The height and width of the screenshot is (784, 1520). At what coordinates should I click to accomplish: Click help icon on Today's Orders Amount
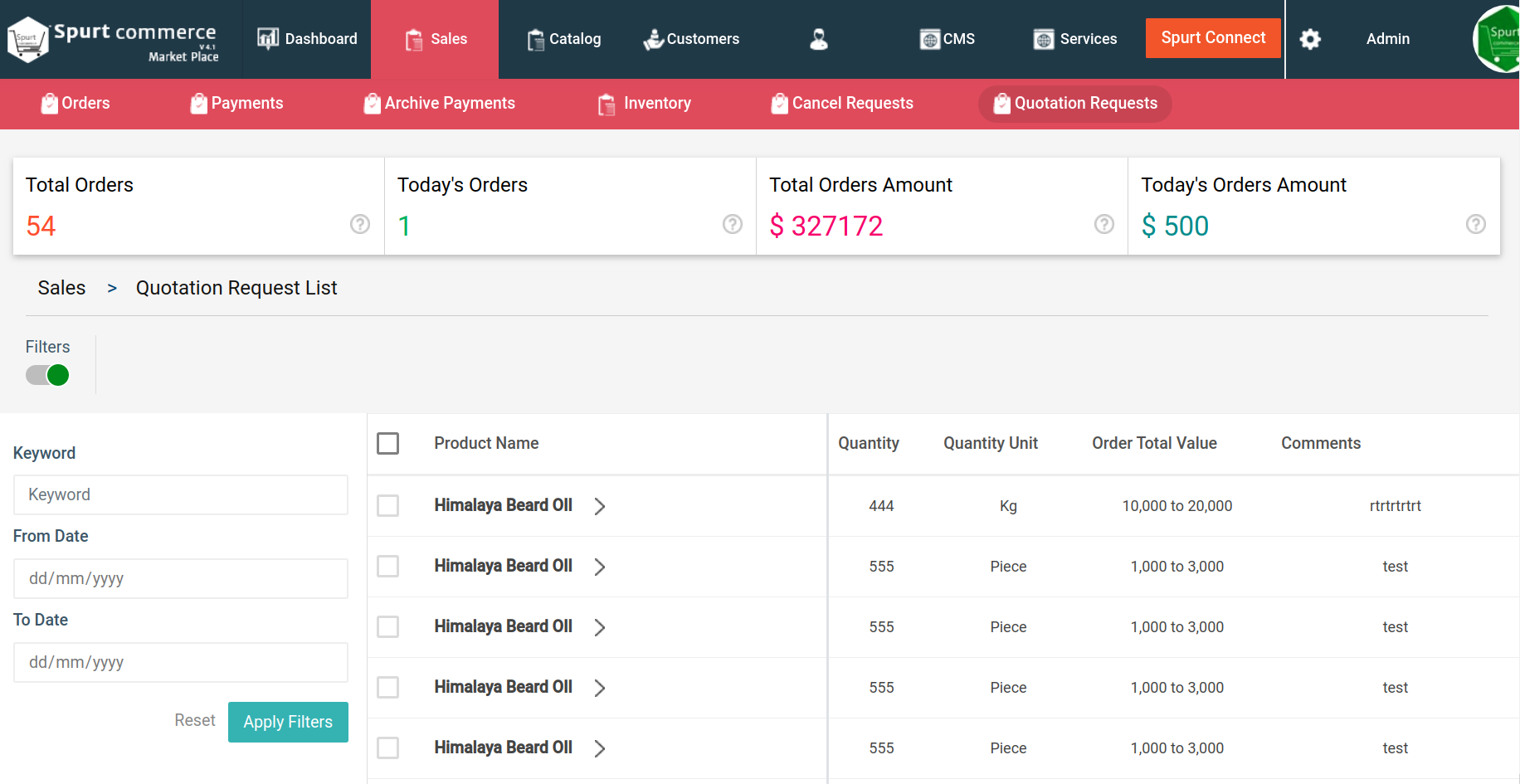tap(1476, 224)
